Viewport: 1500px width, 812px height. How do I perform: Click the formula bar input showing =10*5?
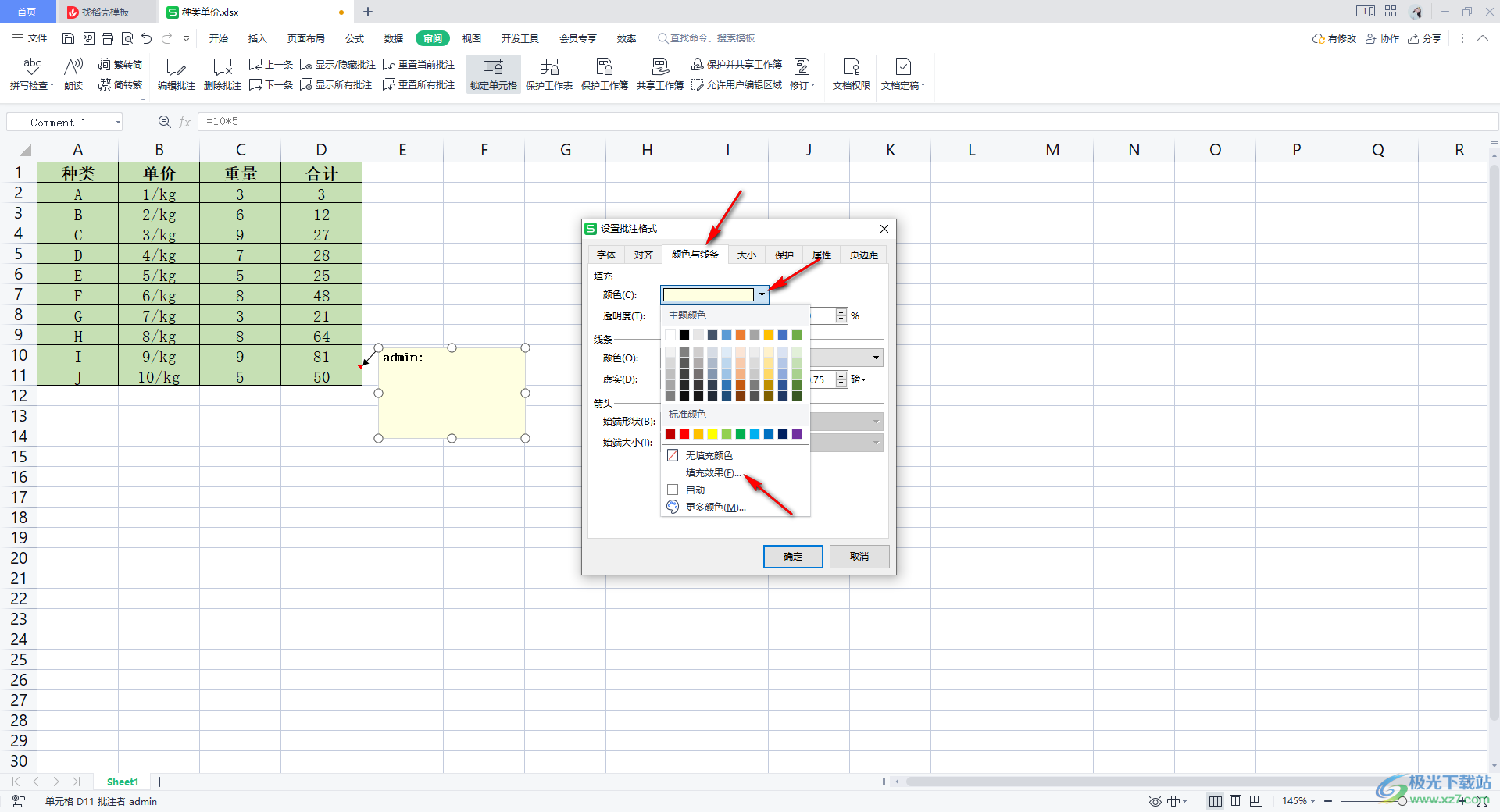pos(848,122)
